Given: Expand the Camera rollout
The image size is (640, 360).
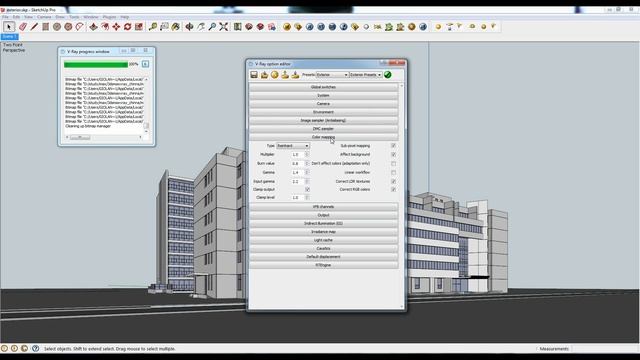Looking at the screenshot, I should [323, 104].
